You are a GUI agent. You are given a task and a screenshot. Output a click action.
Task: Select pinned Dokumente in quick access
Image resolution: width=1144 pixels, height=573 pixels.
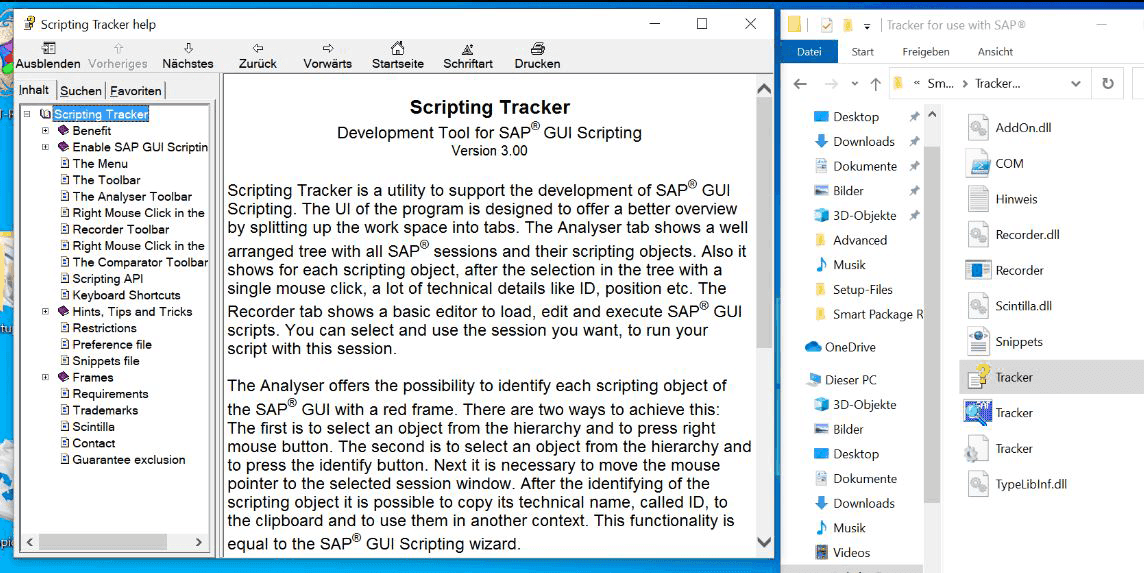coord(865,166)
